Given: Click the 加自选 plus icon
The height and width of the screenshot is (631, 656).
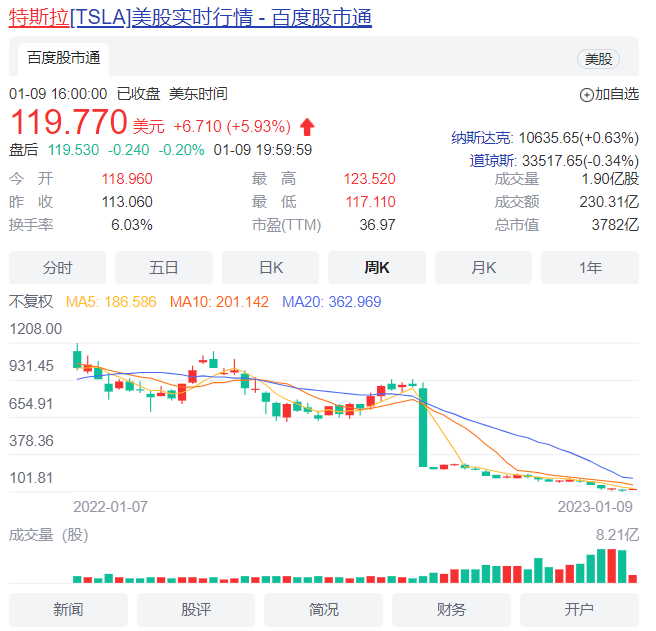Looking at the screenshot, I should (x=586, y=95).
